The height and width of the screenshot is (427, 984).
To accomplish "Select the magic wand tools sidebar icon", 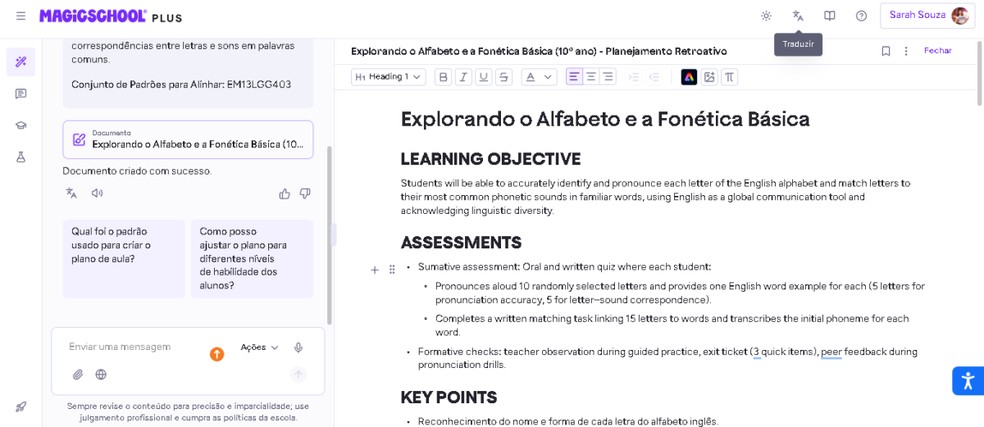I will (x=21, y=62).
